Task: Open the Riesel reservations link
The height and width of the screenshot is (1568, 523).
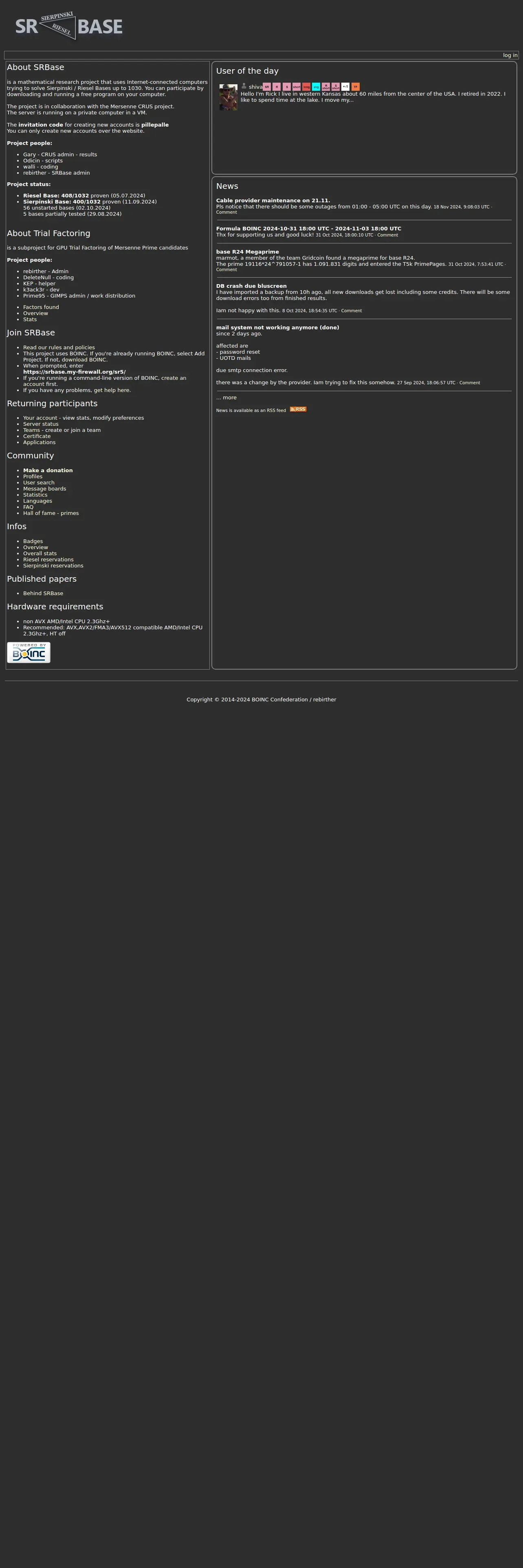Action: point(48,559)
